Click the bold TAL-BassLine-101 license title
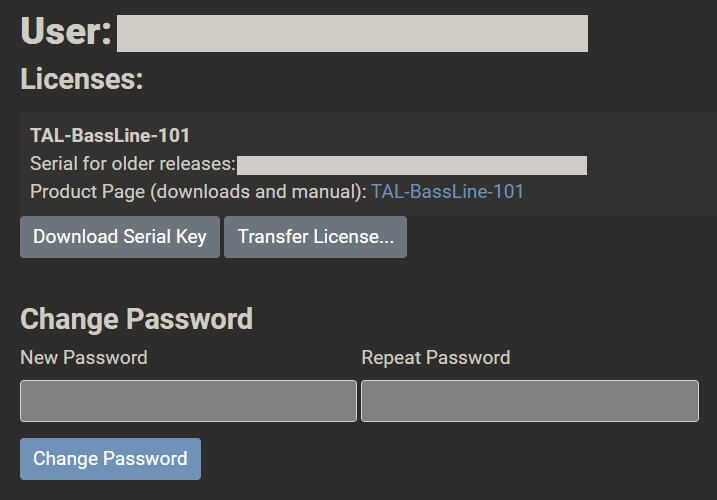This screenshot has height=500, width=717. 110,135
